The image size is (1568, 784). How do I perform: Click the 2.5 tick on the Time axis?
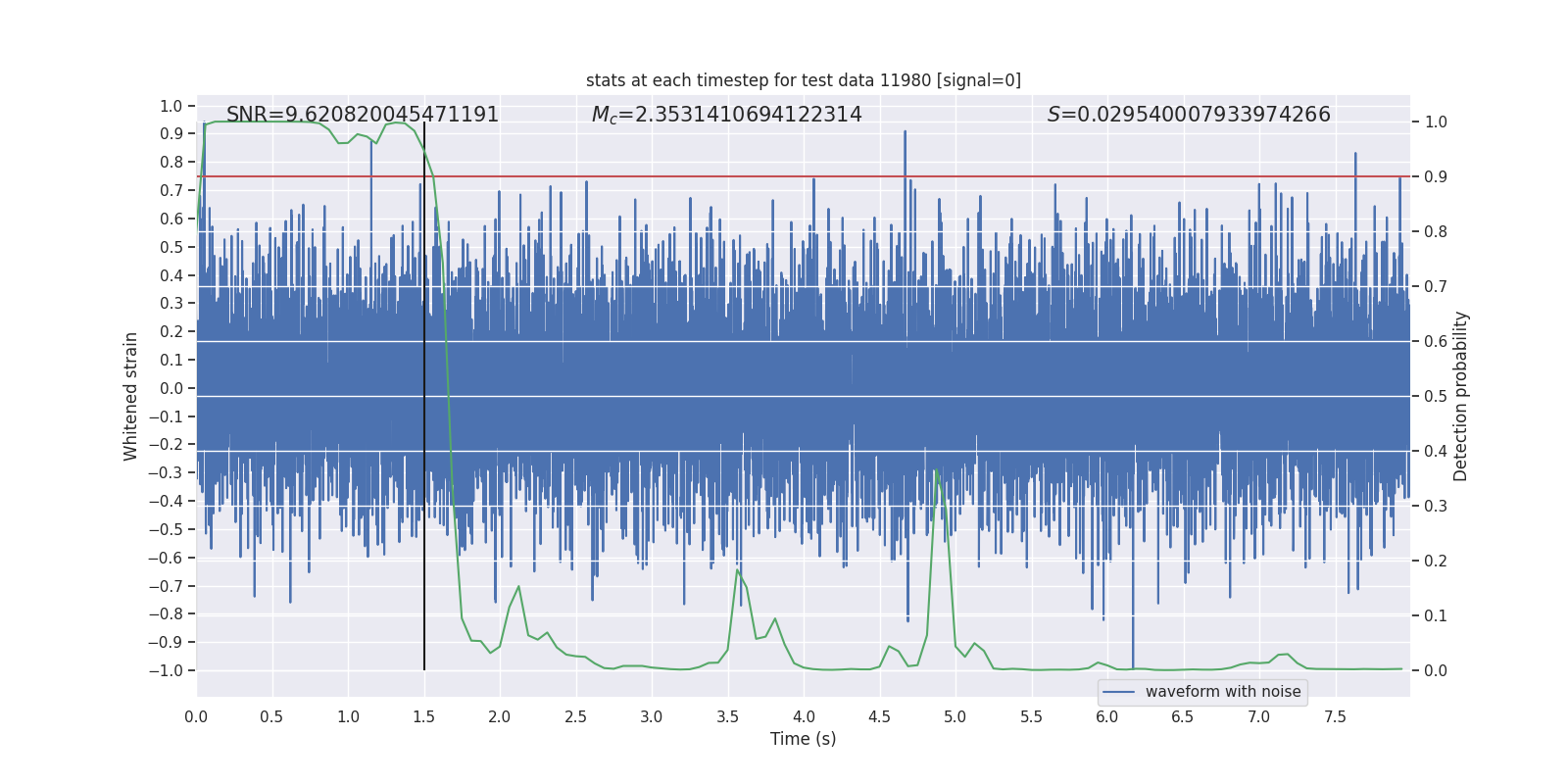tap(575, 716)
